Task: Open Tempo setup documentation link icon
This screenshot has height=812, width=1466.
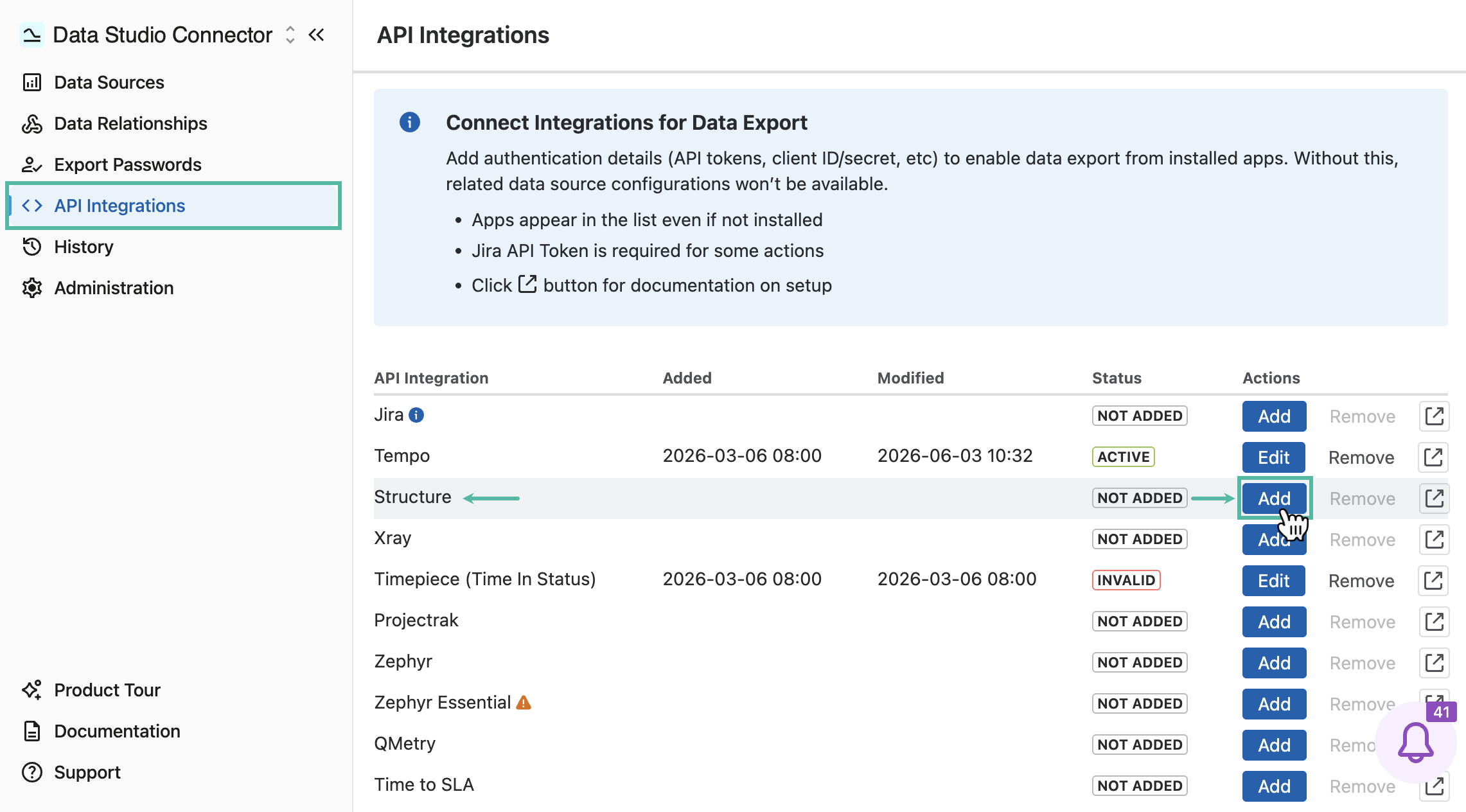Action: (x=1434, y=457)
